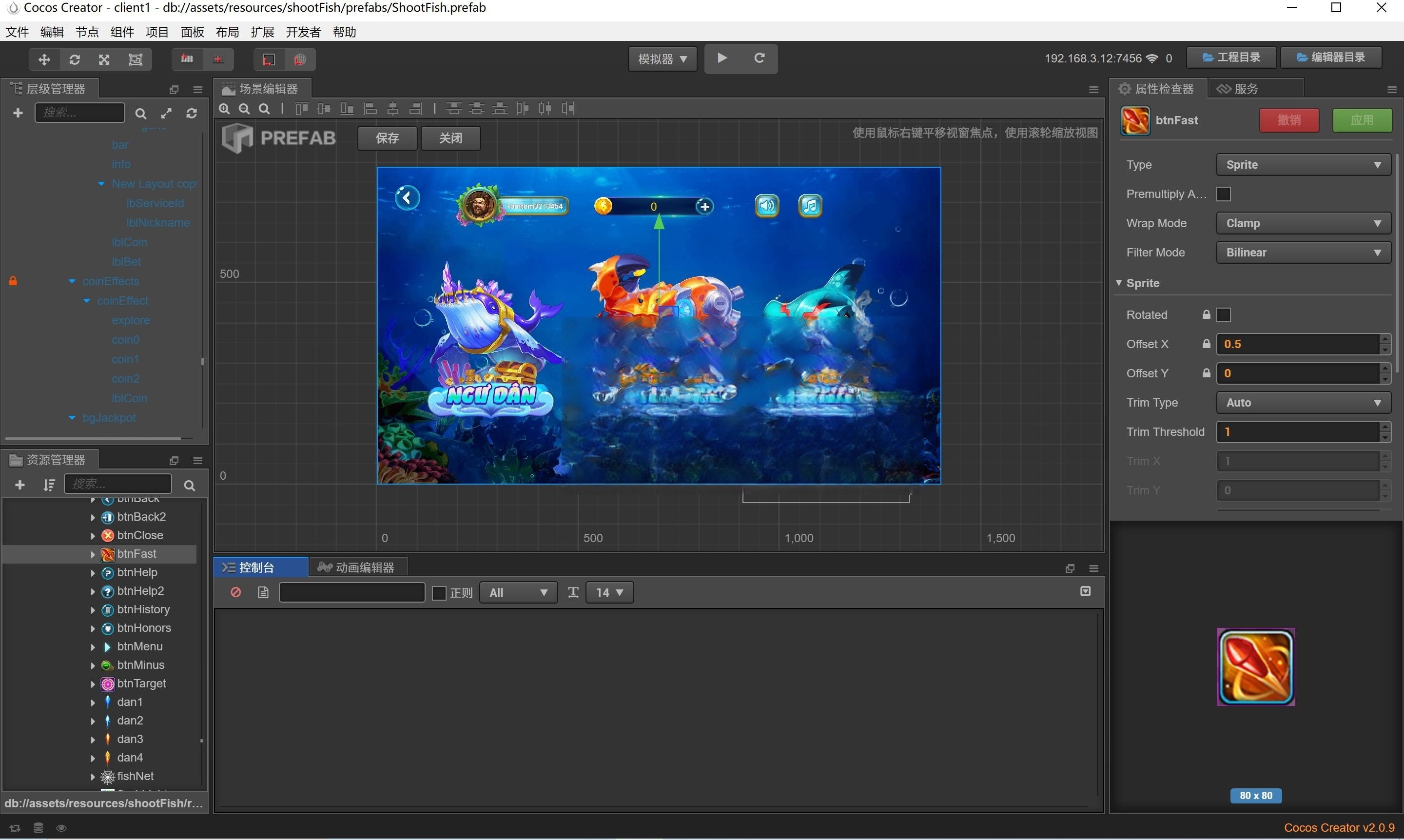The height and width of the screenshot is (840, 1404).
Task: Click the red 撤销 button
Action: click(x=1288, y=120)
